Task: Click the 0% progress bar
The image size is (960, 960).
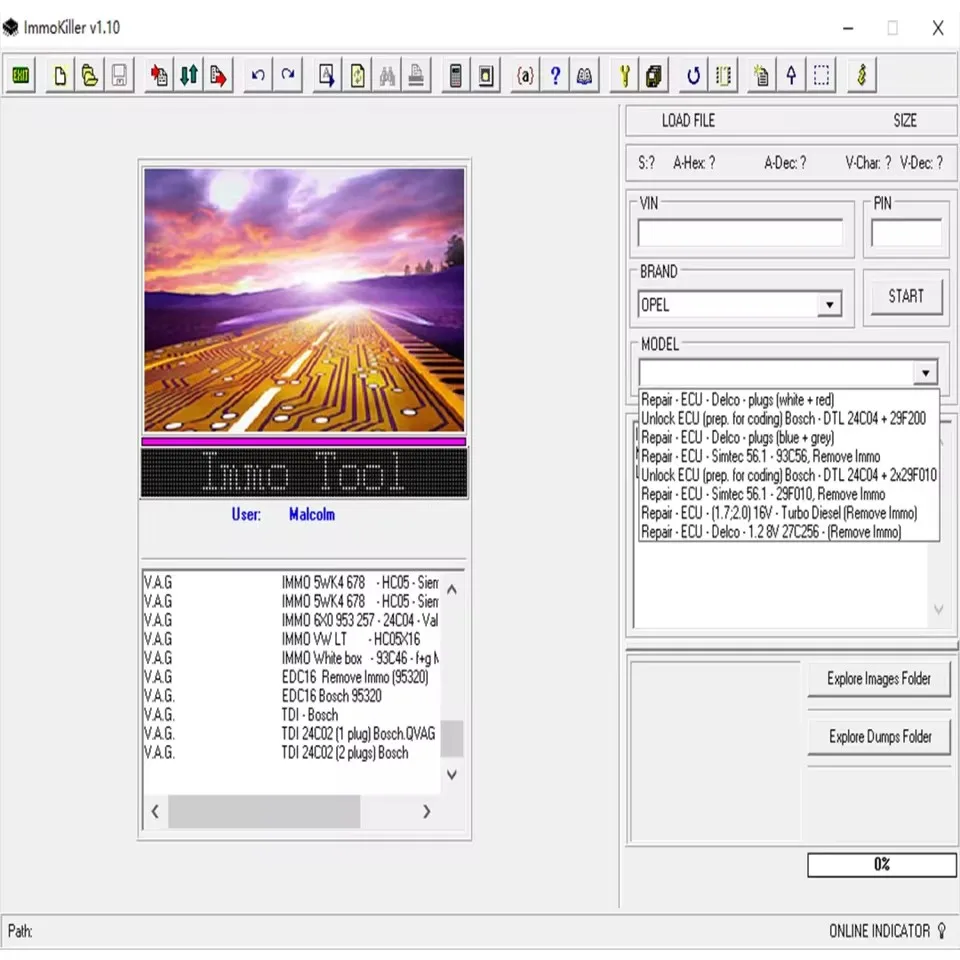Action: pyautogui.click(x=881, y=864)
